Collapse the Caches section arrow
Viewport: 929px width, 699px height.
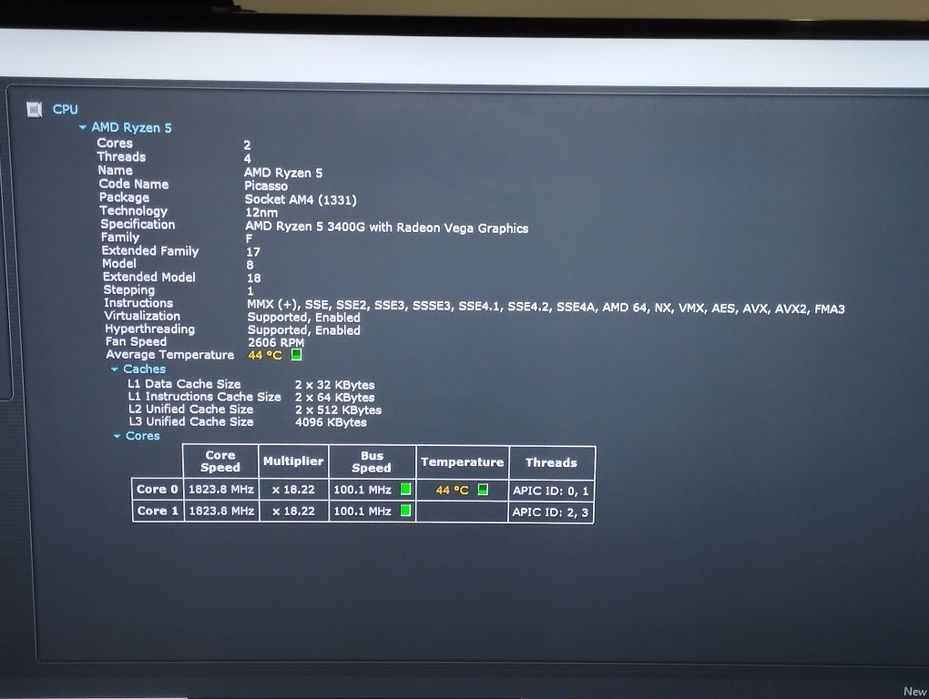point(114,369)
